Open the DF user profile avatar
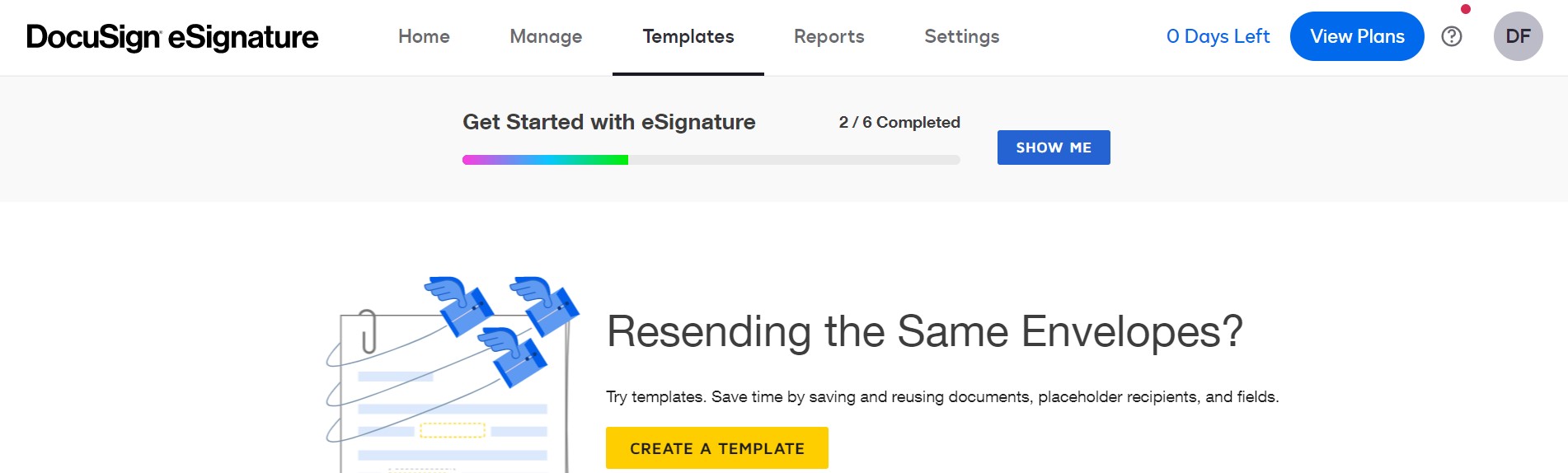The image size is (1568, 473). [1518, 36]
